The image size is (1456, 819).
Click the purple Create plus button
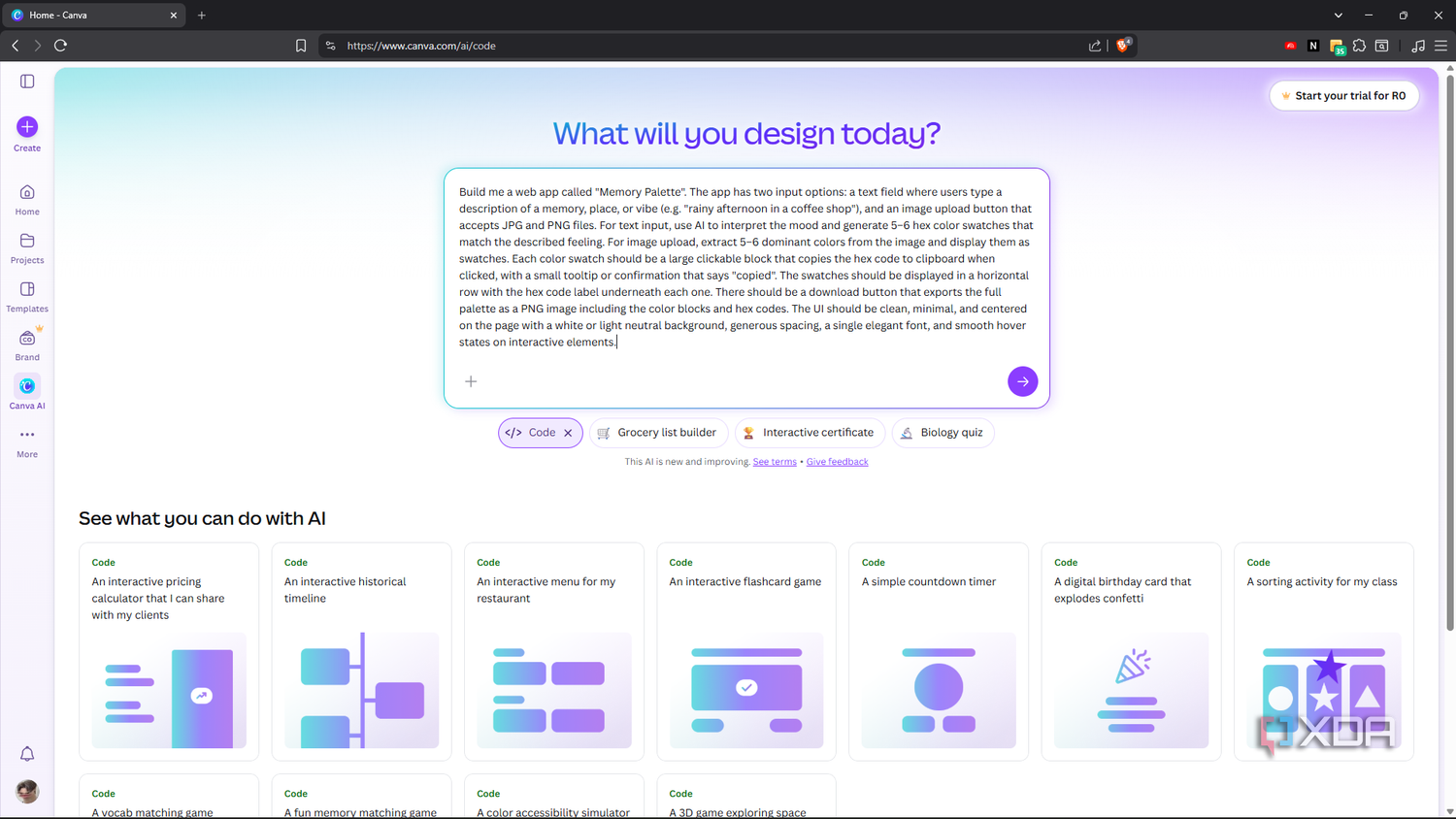coord(27,127)
